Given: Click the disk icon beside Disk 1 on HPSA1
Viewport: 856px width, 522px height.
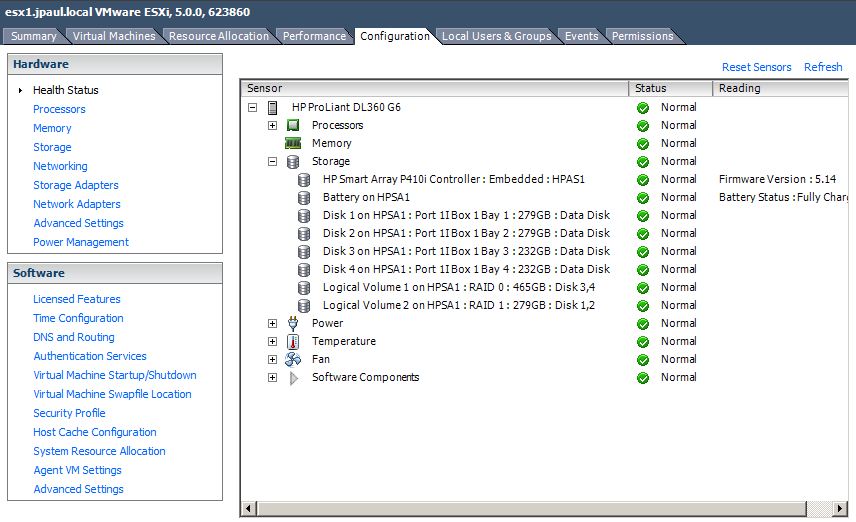Looking at the screenshot, I should coord(304,216).
